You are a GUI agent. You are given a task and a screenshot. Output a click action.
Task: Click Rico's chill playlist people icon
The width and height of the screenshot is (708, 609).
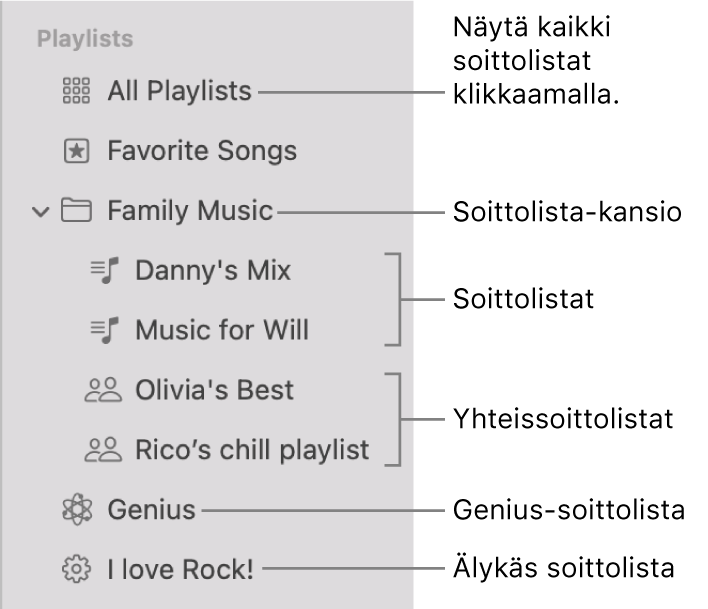point(101,450)
